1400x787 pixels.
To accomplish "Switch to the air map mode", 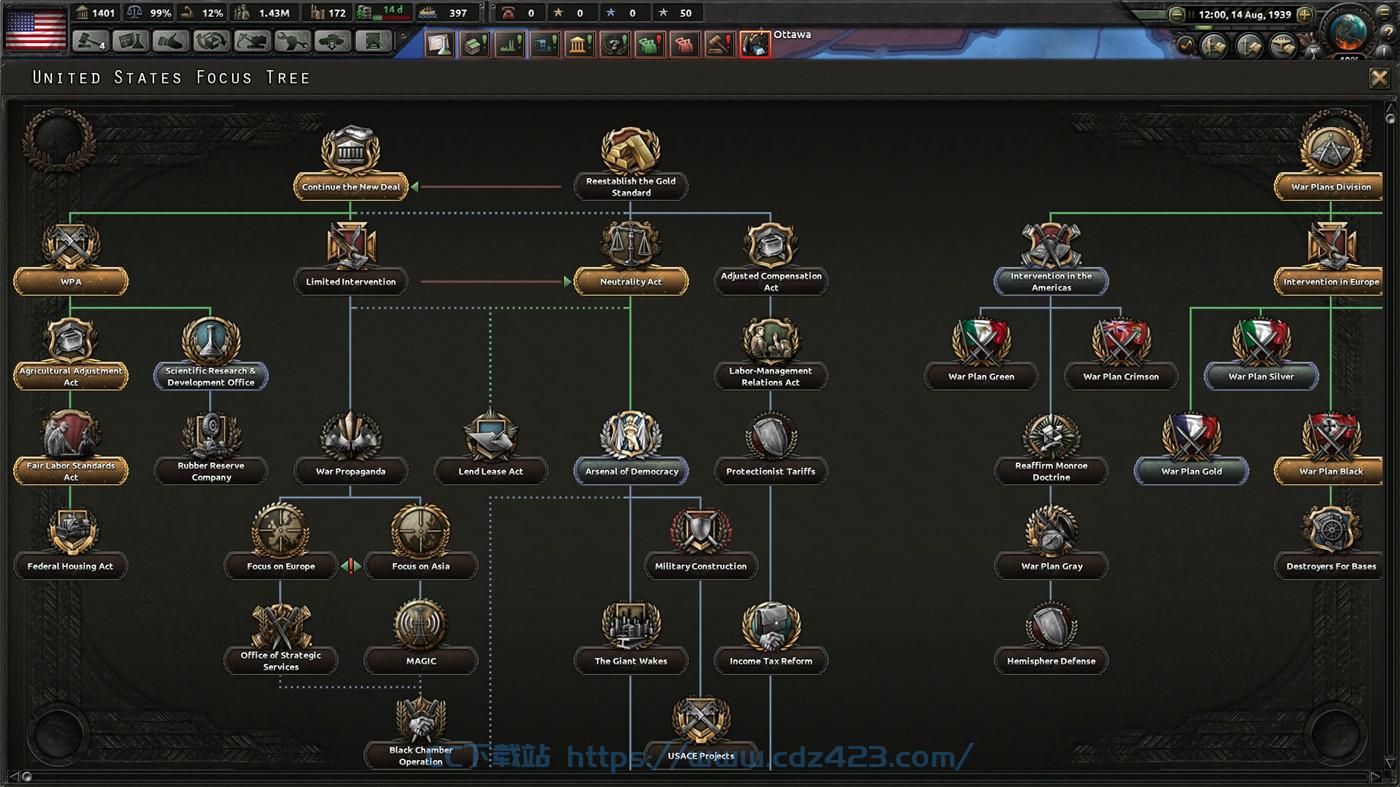I will (x=1284, y=45).
